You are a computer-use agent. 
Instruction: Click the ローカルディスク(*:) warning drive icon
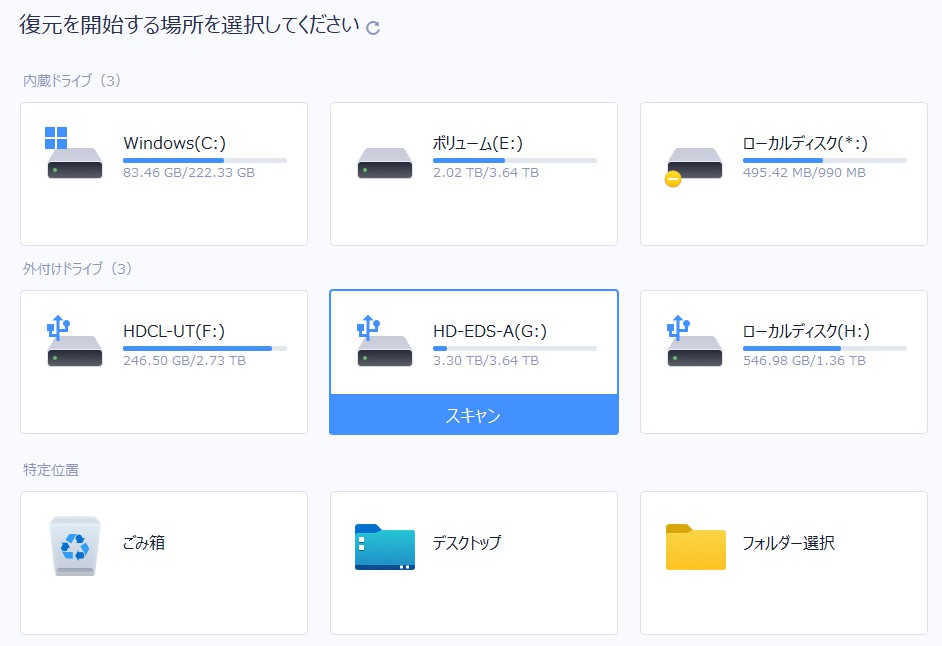point(693,166)
